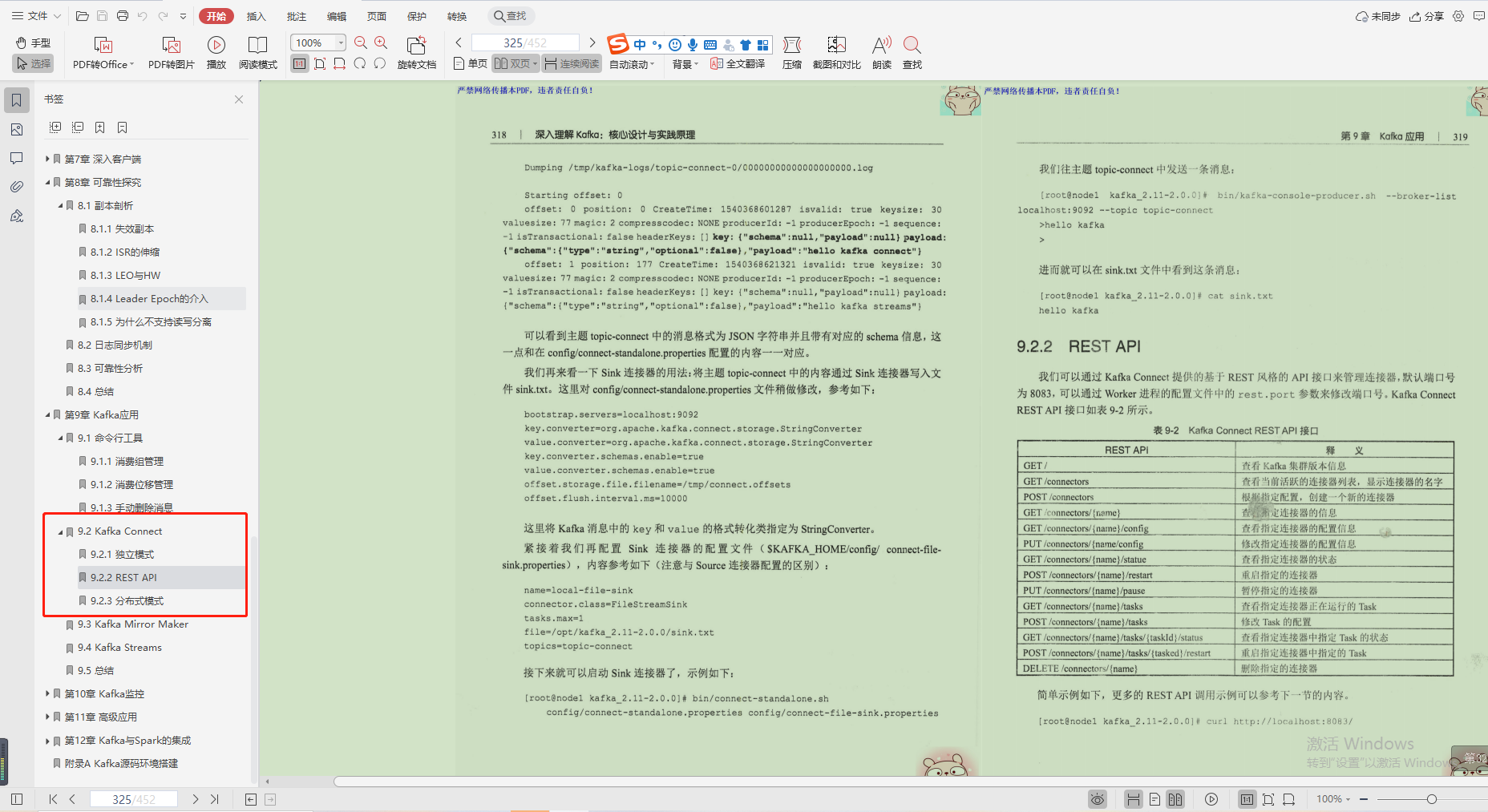Click the open folder icon in the quick toolbar
The height and width of the screenshot is (812, 1488).
click(82, 16)
